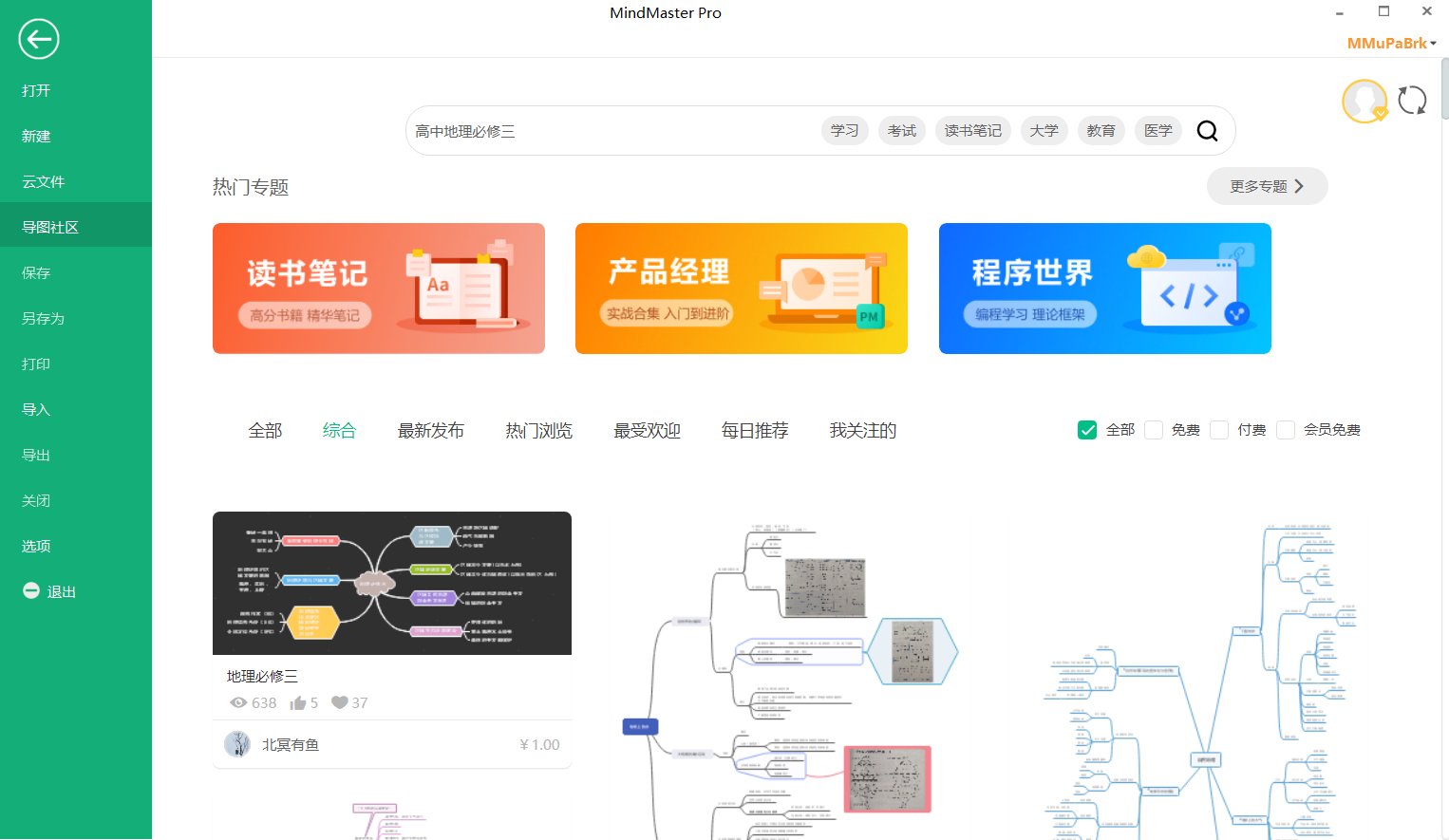Switch to the 热门浏览 tab
The image size is (1449, 840).
[539, 430]
